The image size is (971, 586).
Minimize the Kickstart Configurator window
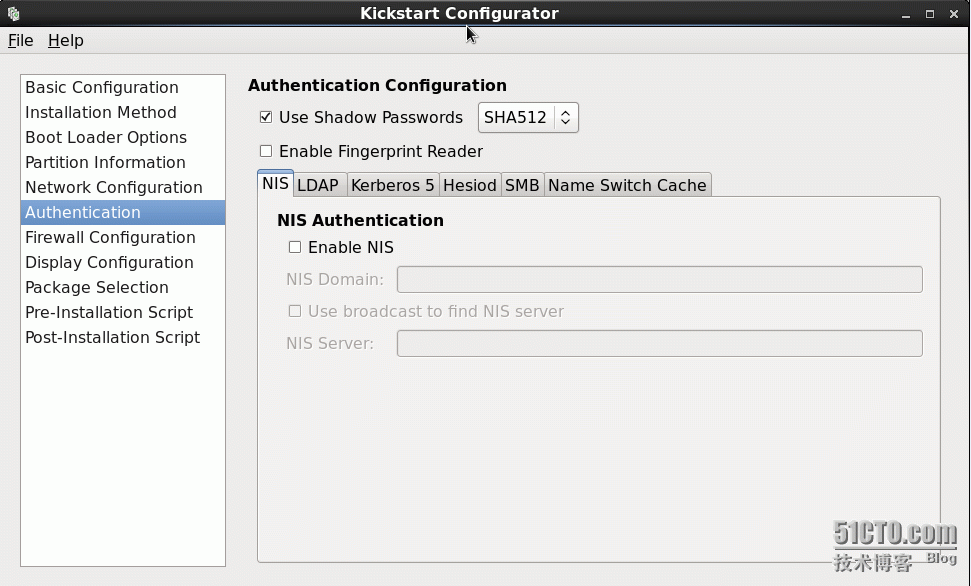tap(906, 14)
